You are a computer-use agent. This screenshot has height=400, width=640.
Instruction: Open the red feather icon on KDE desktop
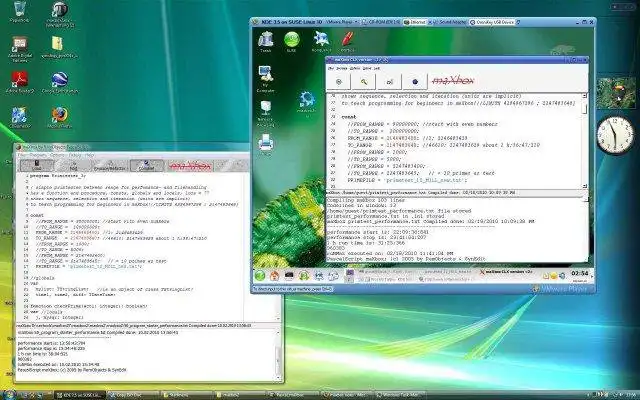pyautogui.click(x=348, y=42)
